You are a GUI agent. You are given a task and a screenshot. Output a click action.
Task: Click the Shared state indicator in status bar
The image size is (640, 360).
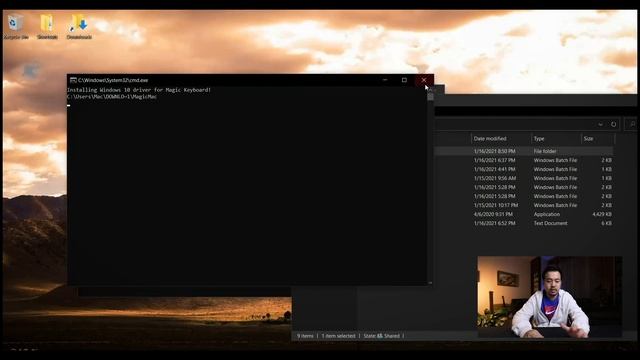click(382, 336)
